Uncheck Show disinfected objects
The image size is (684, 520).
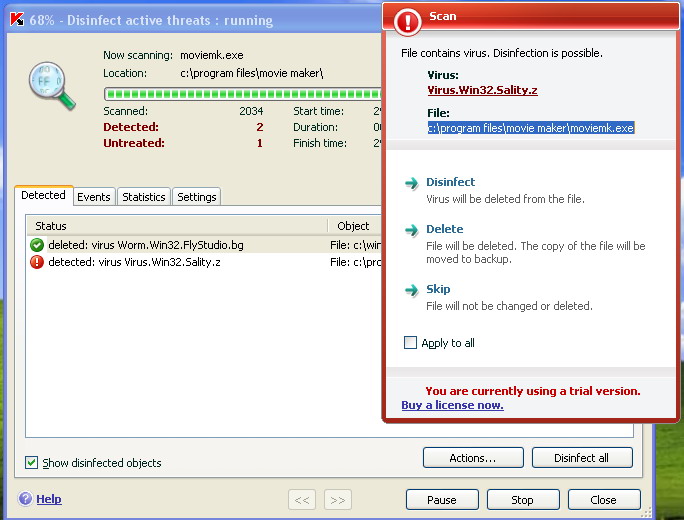31,462
